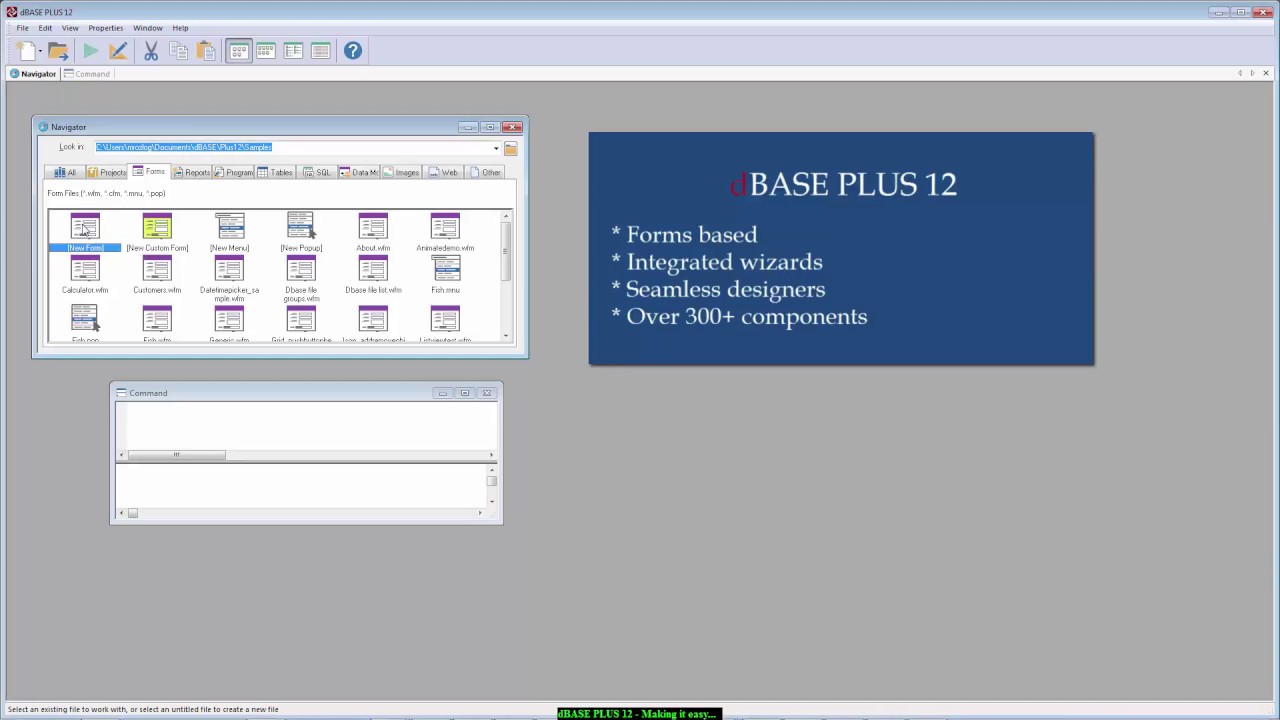
Task: Click the Navigator file list scroll-up arrow
Action: (506, 216)
